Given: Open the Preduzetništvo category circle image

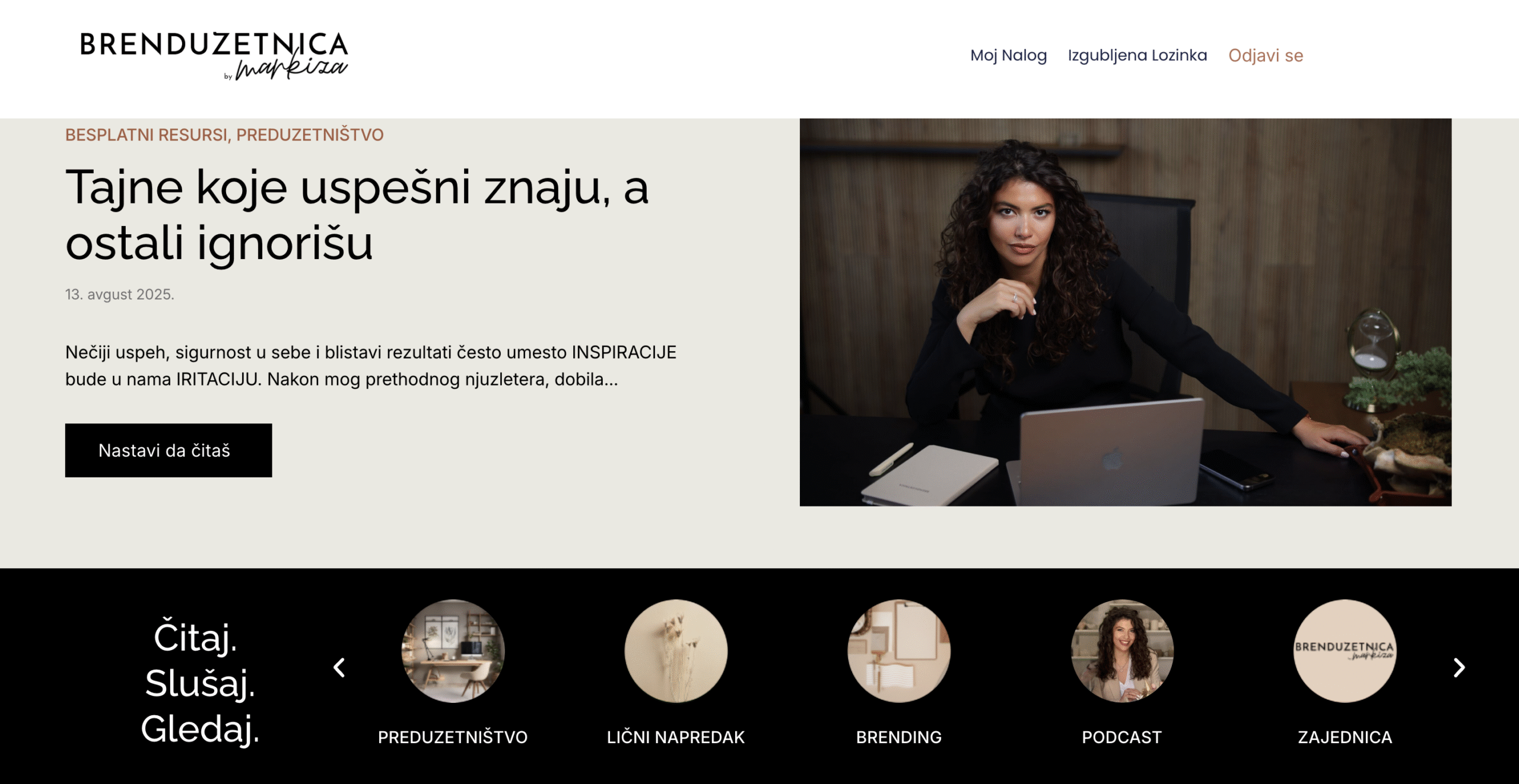Looking at the screenshot, I should click(x=453, y=651).
